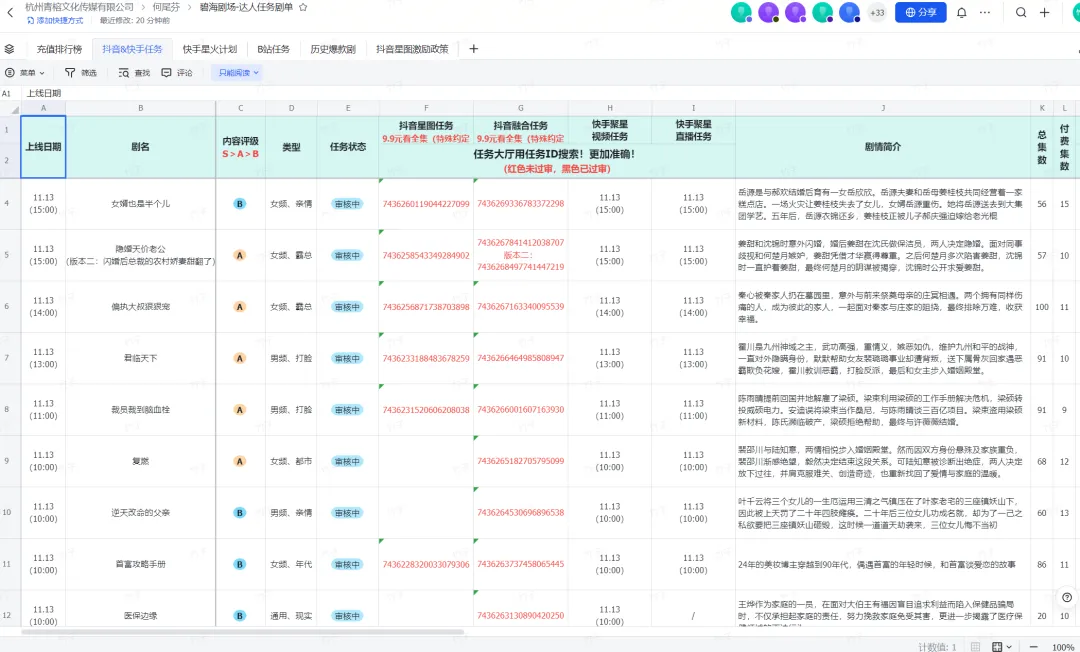Switch to the 充值排行榜 tab

click(59, 49)
